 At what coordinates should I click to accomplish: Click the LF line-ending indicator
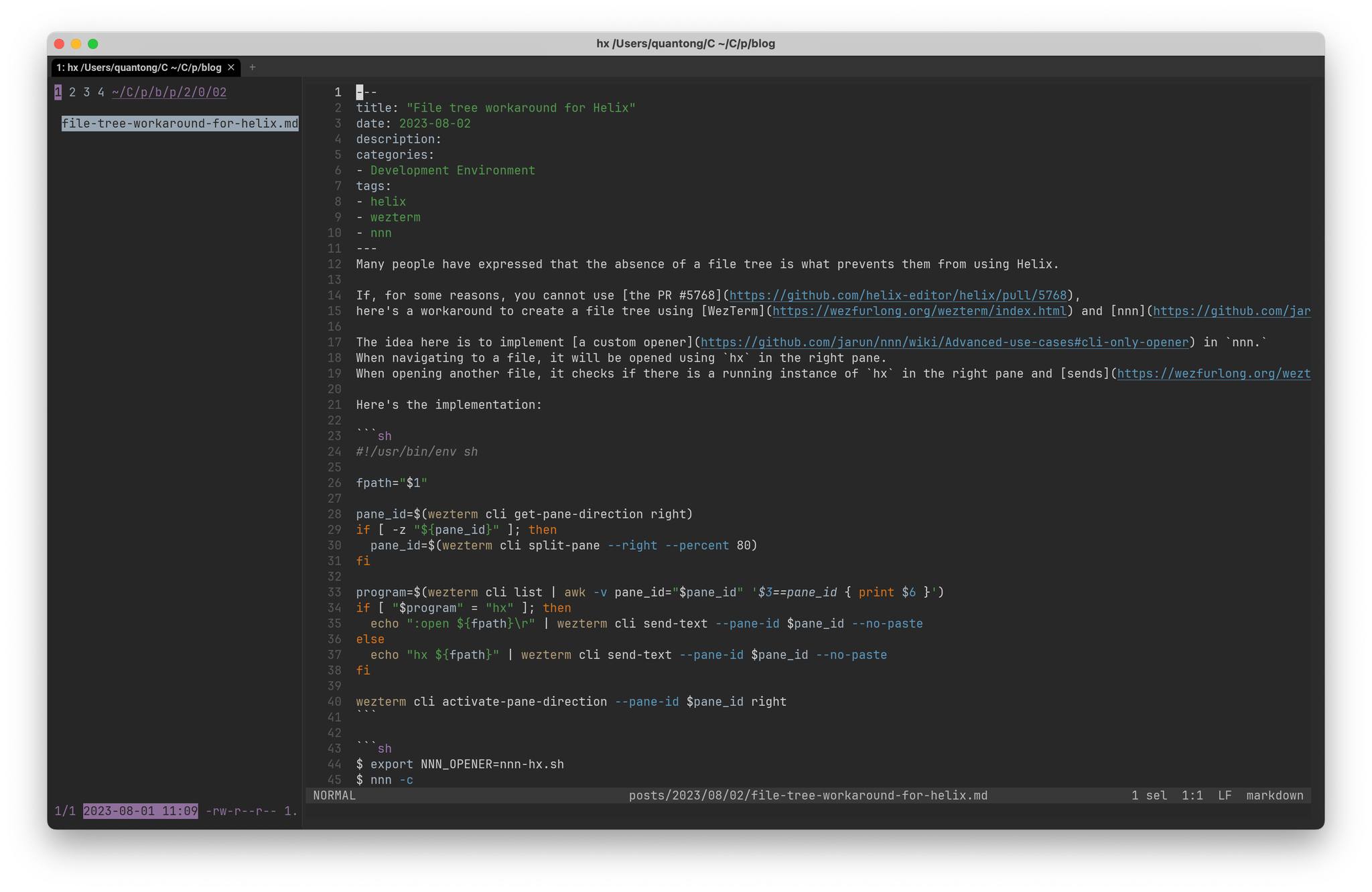pyautogui.click(x=1225, y=795)
